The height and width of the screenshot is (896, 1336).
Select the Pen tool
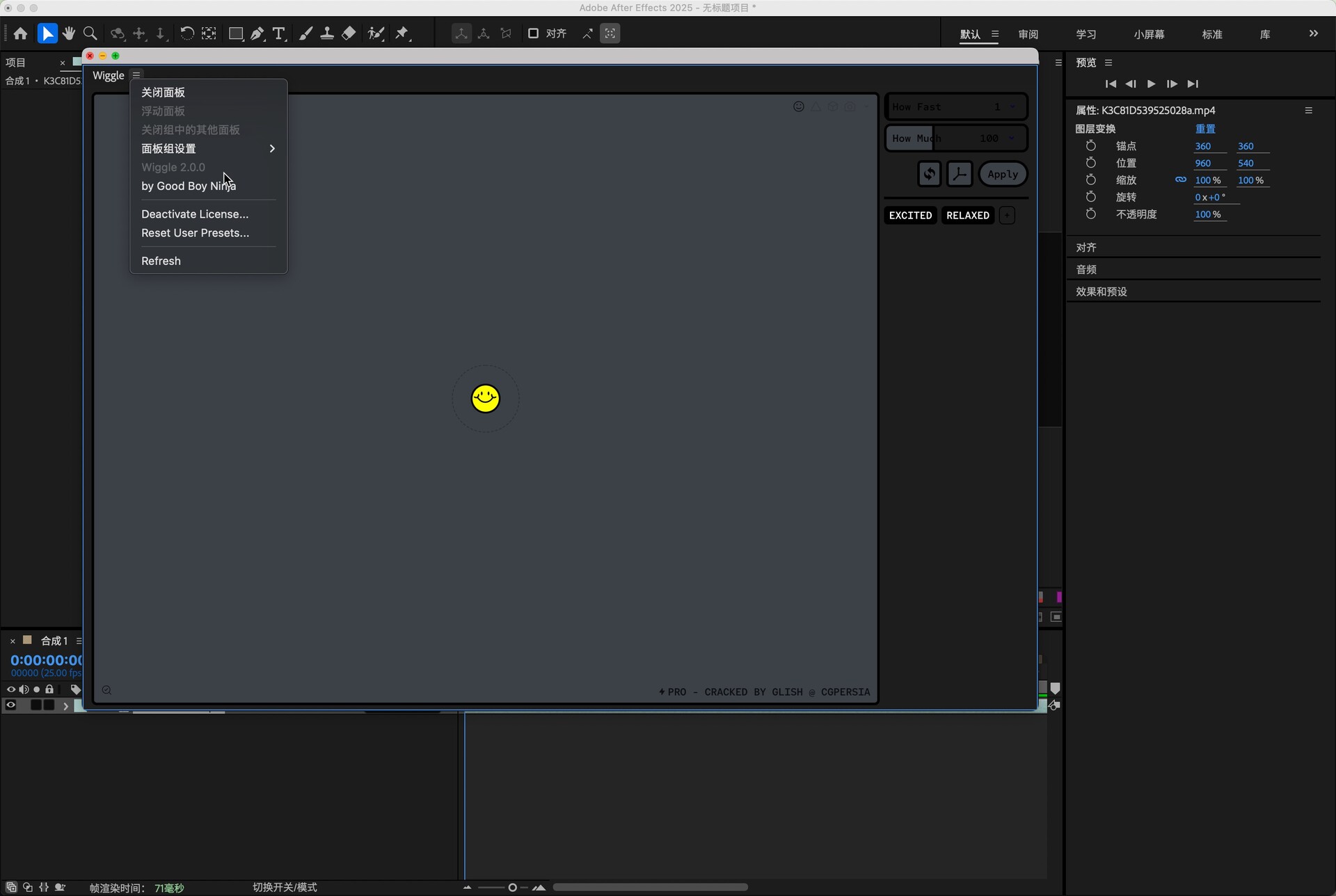click(x=257, y=33)
